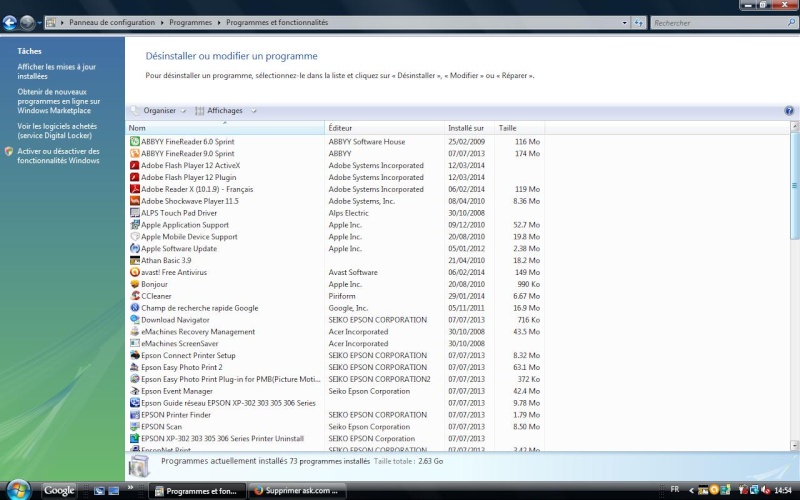Click the EPSON Printer Finder icon
The height and width of the screenshot is (500, 800).
(135, 415)
